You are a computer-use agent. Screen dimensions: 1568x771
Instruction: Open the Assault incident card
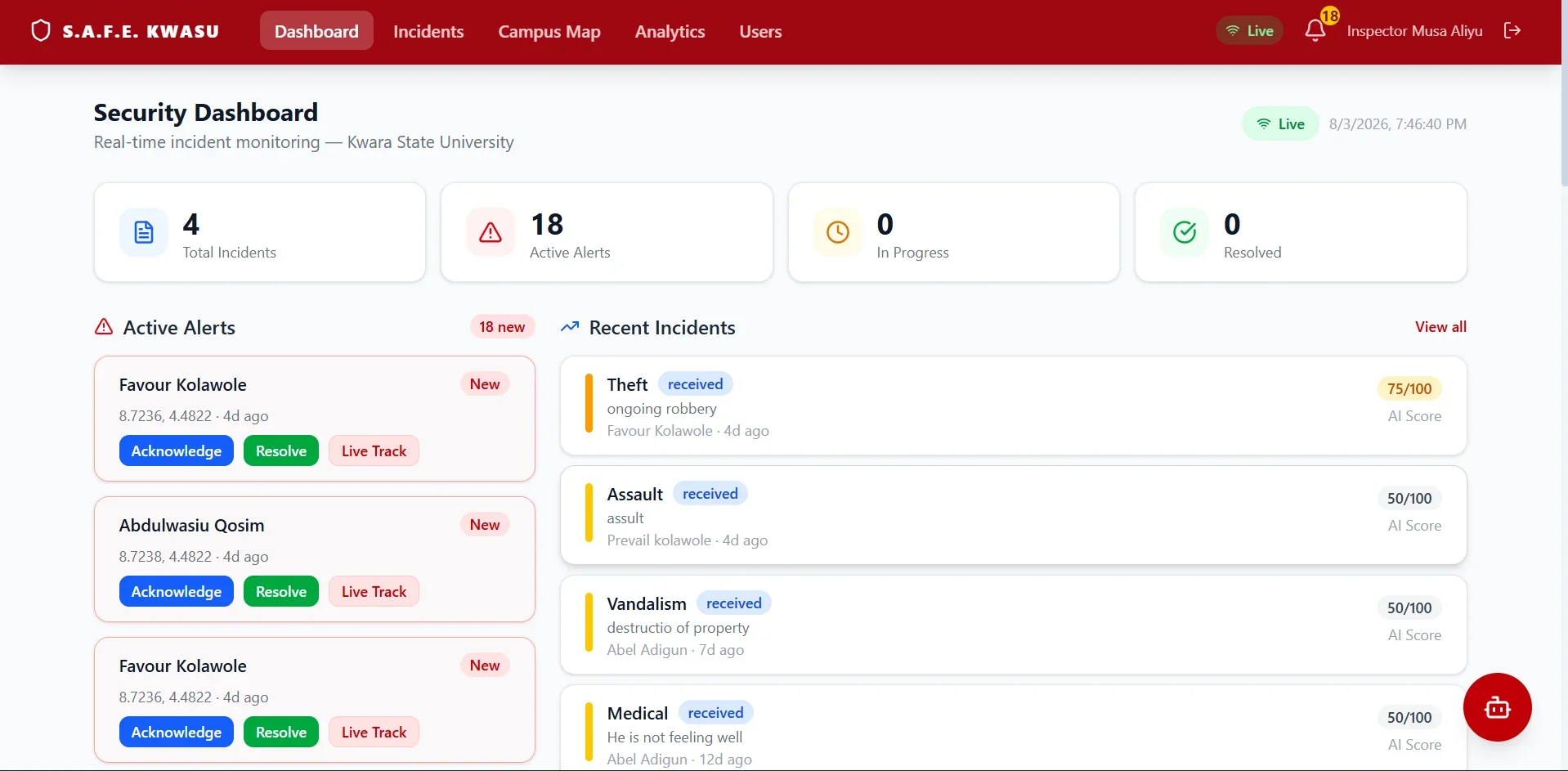(x=1013, y=515)
